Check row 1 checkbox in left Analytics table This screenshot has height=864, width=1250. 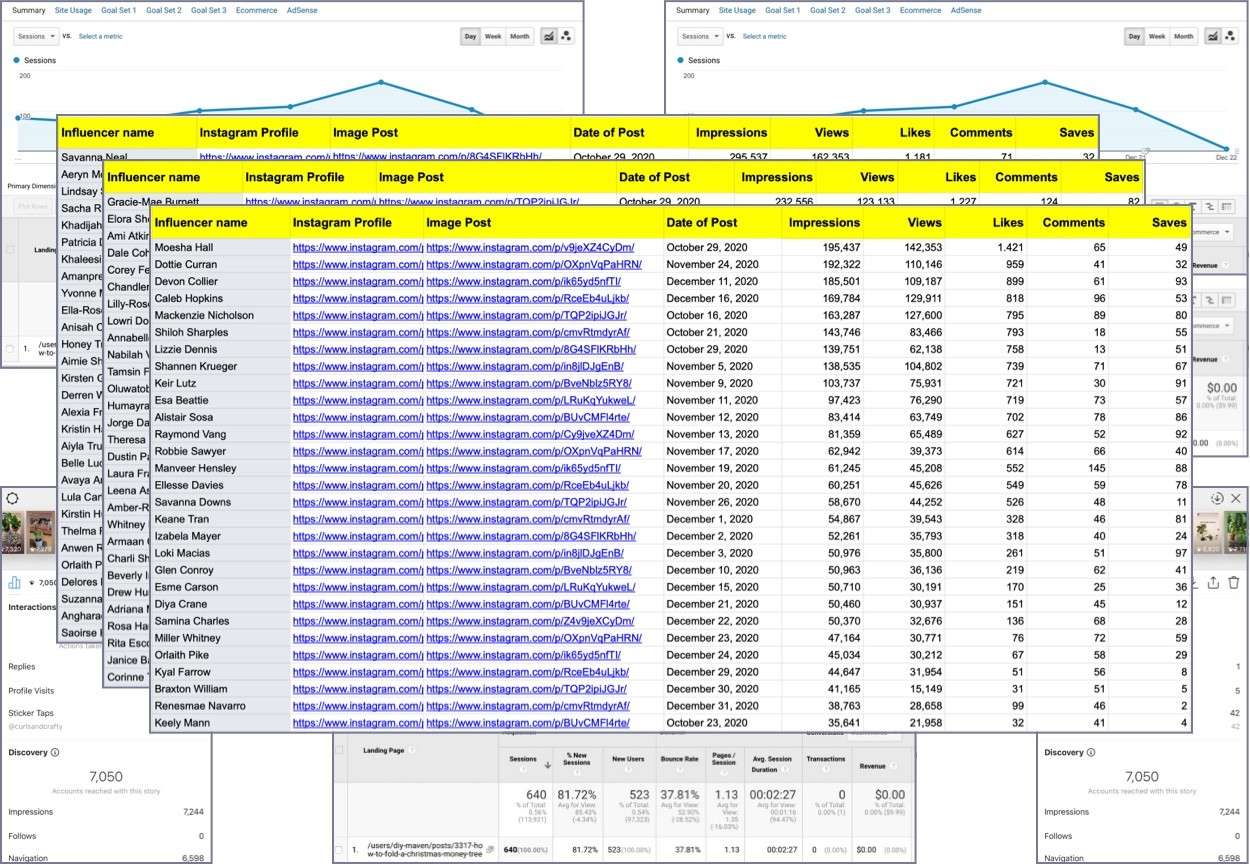click(x=11, y=348)
